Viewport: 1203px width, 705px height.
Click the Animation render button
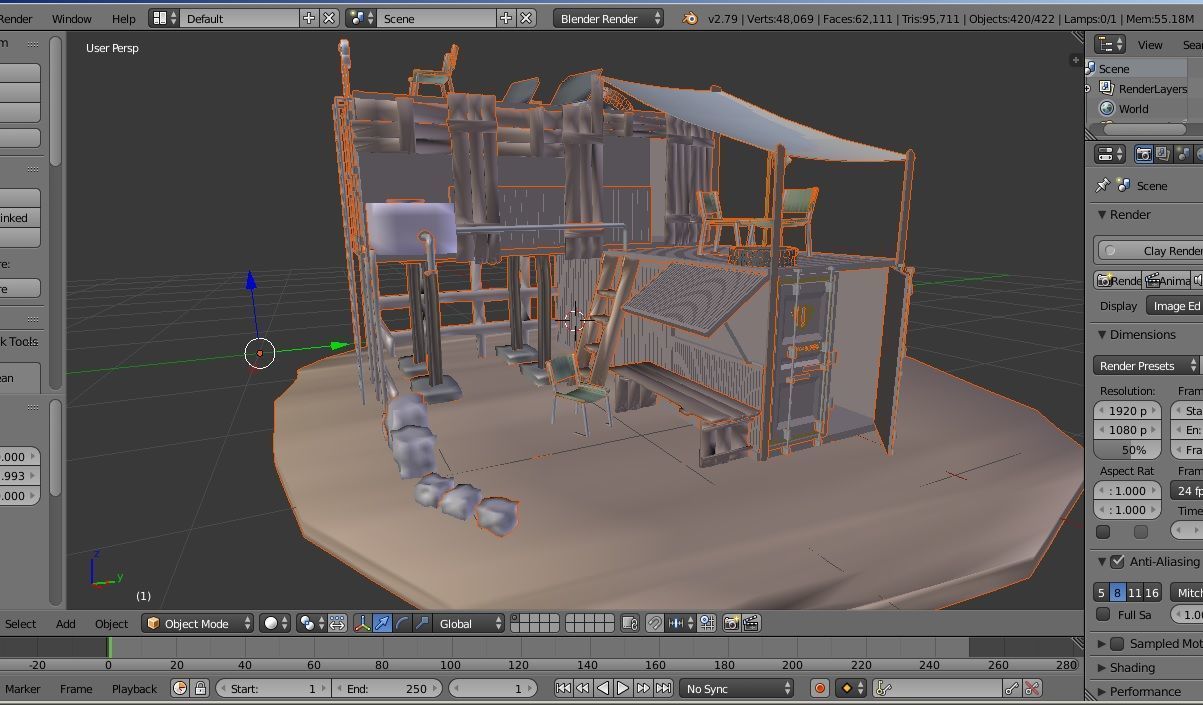point(1167,281)
